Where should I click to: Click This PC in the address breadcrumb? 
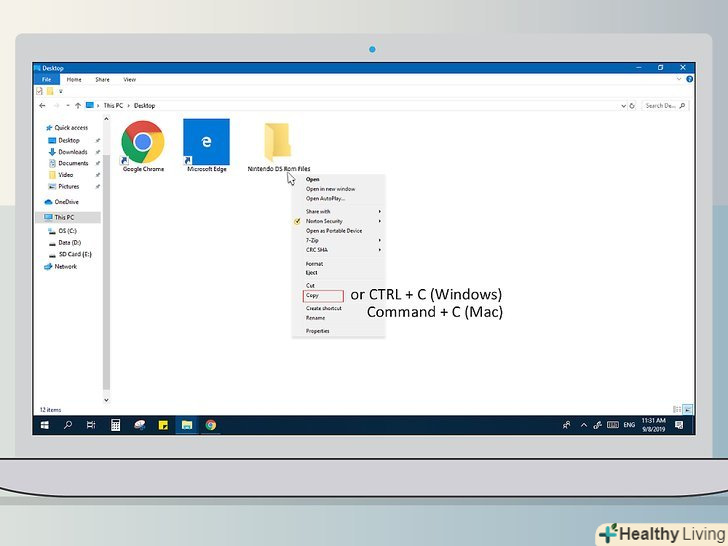coord(113,106)
